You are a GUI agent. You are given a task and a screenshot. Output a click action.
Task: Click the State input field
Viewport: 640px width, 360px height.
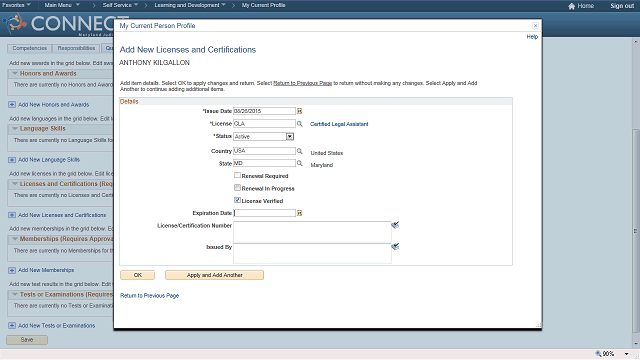pos(264,163)
